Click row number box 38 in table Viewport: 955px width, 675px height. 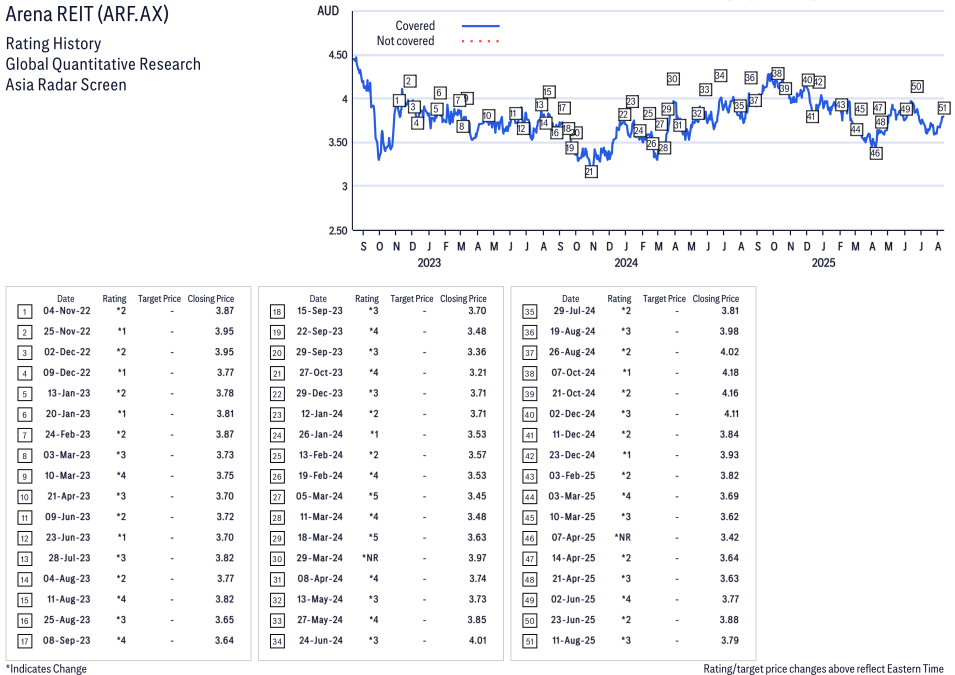(529, 374)
